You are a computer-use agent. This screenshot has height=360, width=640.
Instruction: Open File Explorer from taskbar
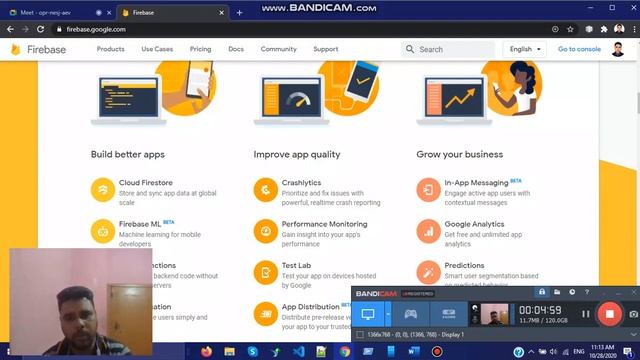pyautogui.click(x=229, y=351)
